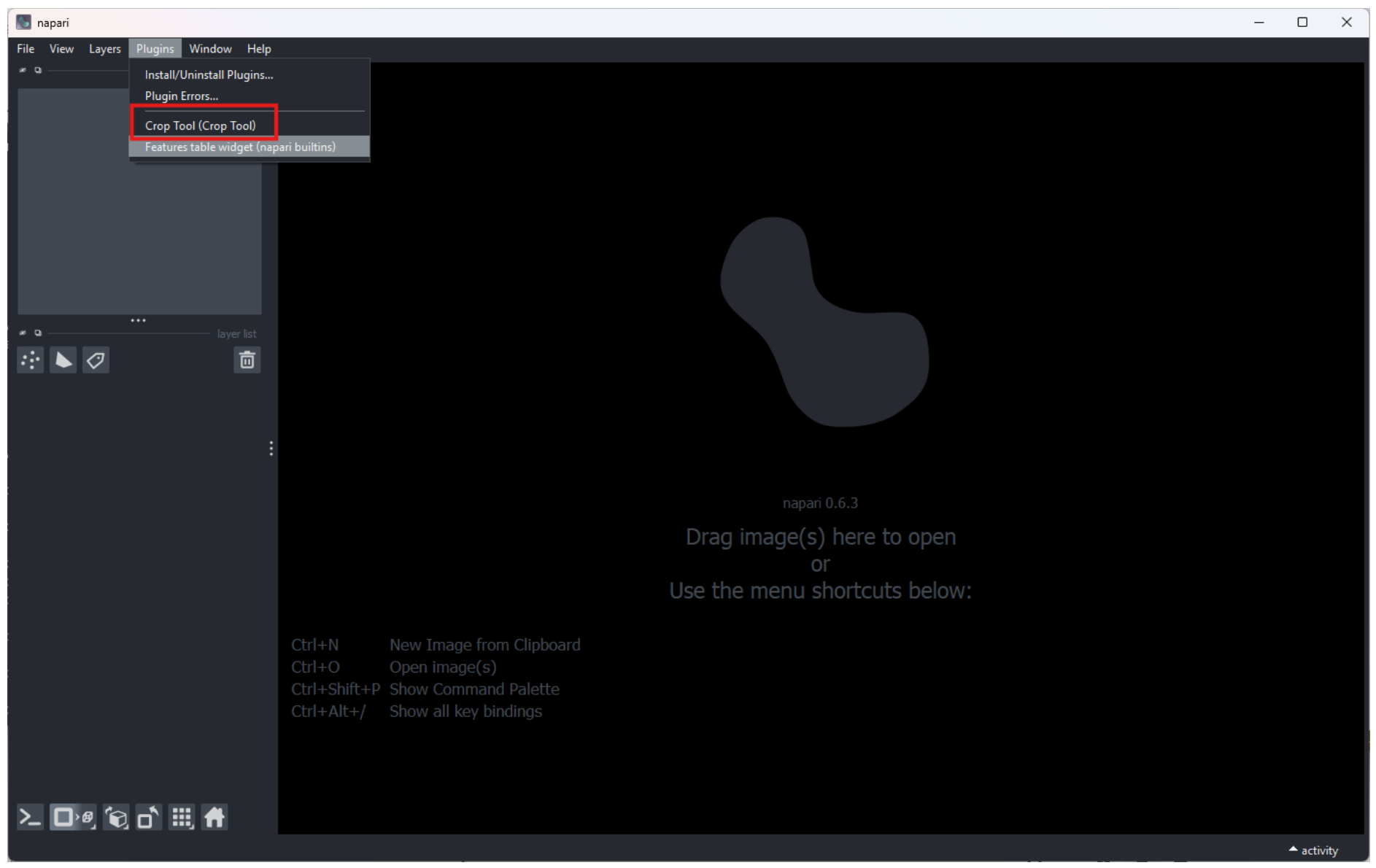Expand the vertical panel splitter handle
This screenshot has height=868, width=1376.
[271, 448]
